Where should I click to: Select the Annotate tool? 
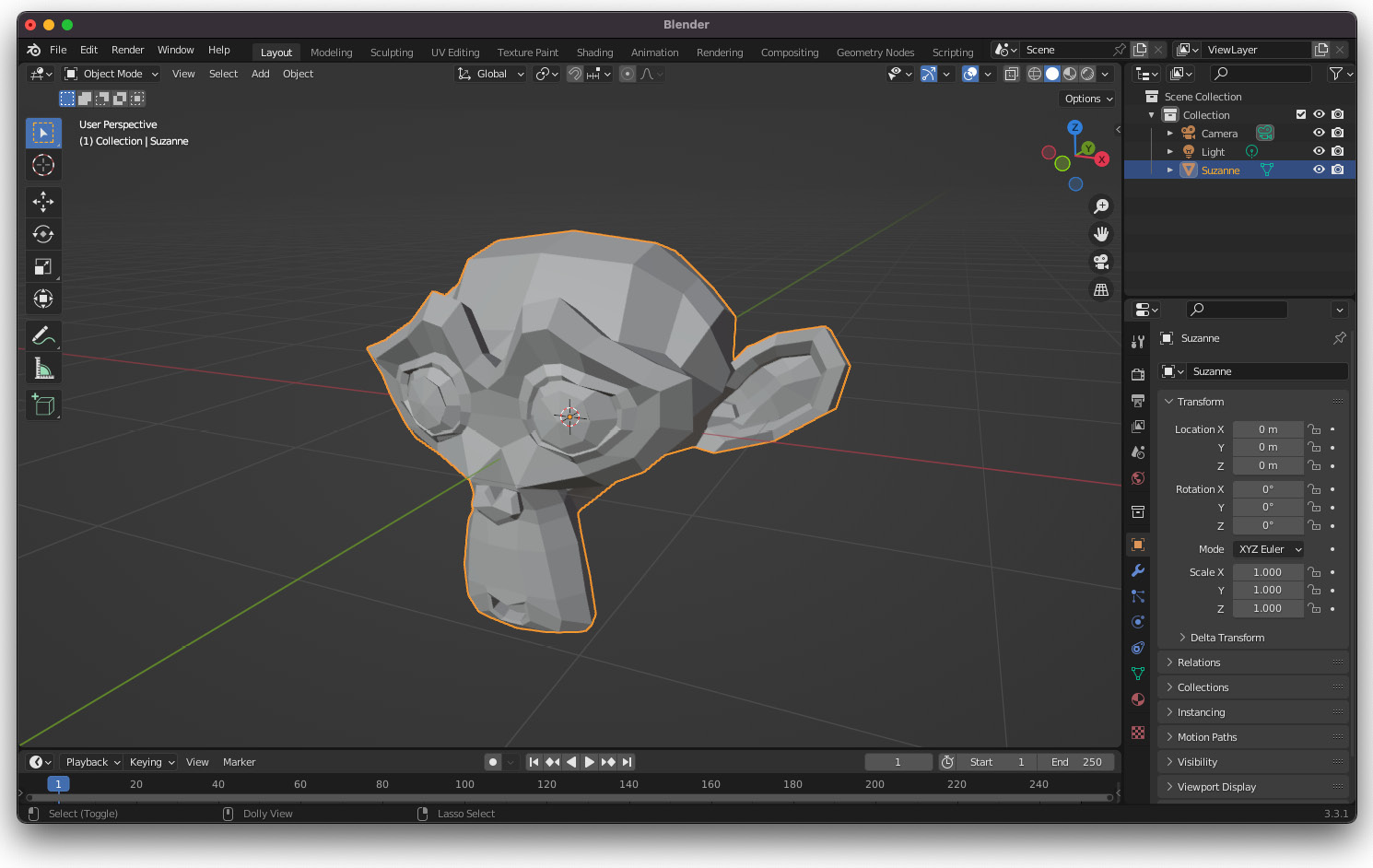[43, 336]
